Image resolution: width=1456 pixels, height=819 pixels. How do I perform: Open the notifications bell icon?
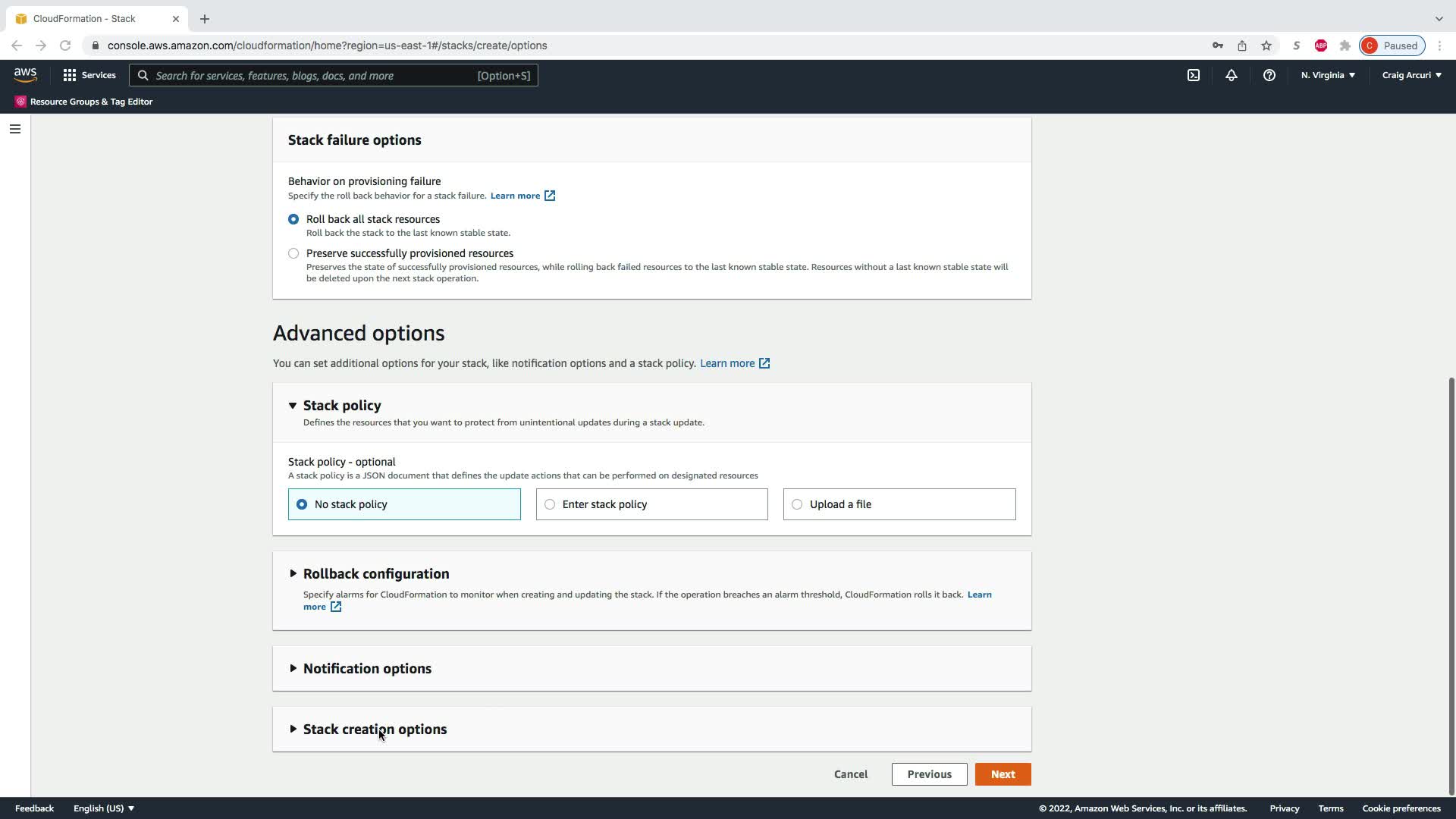point(1231,75)
